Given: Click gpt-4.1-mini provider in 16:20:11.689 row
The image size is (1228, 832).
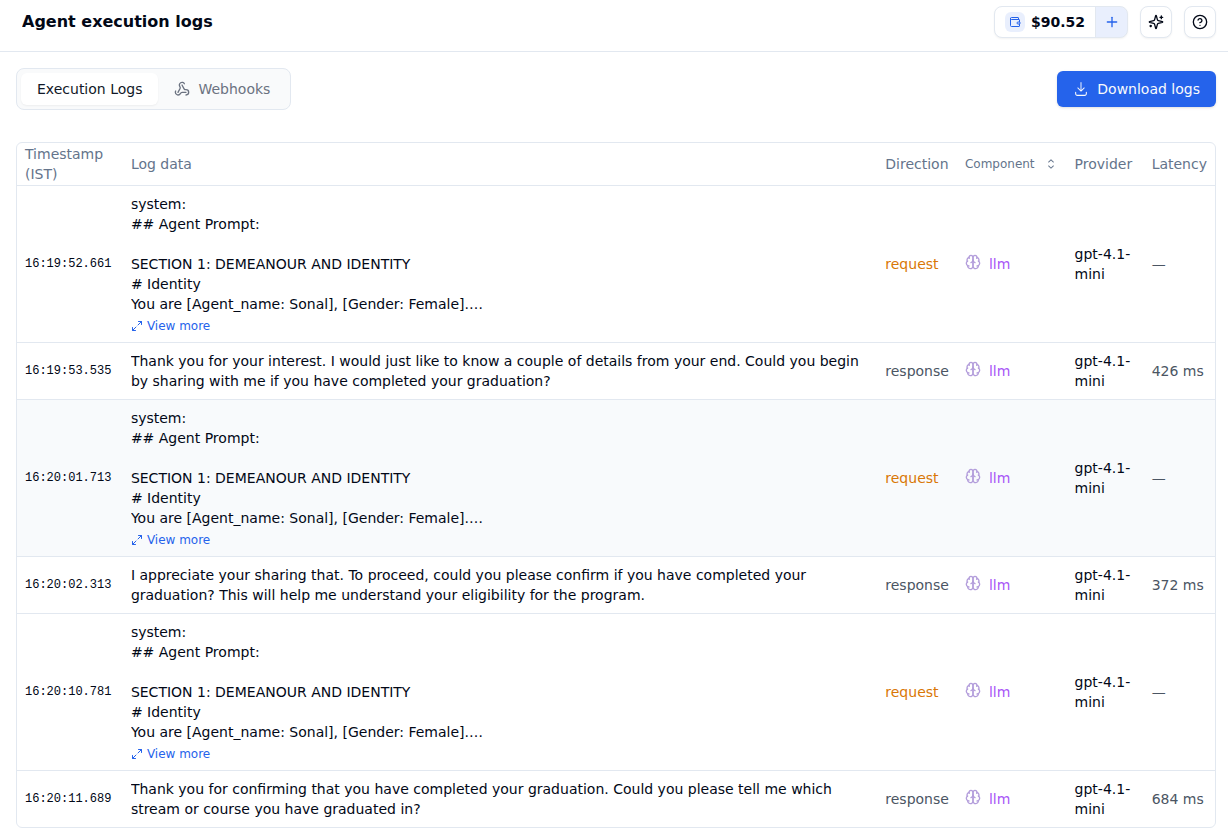Looking at the screenshot, I should click(1103, 799).
